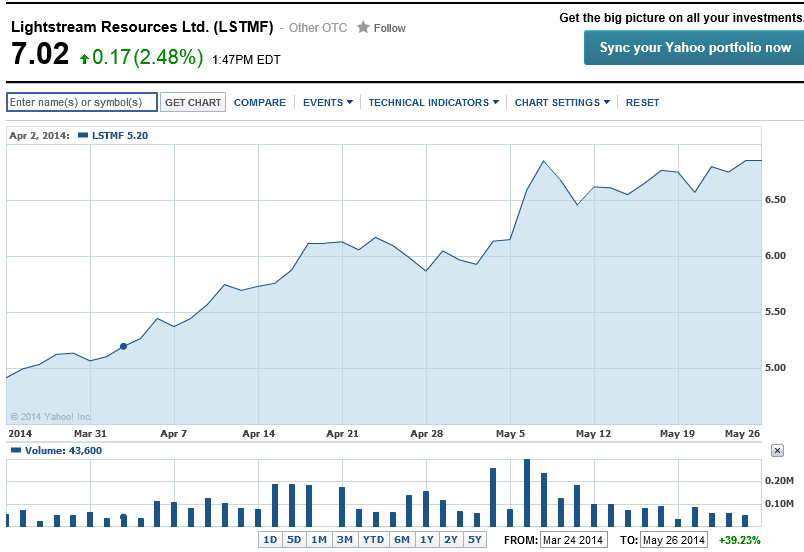Click the LSTMF series color legend marker
Viewport: 804px width, 552px height.
point(83,135)
